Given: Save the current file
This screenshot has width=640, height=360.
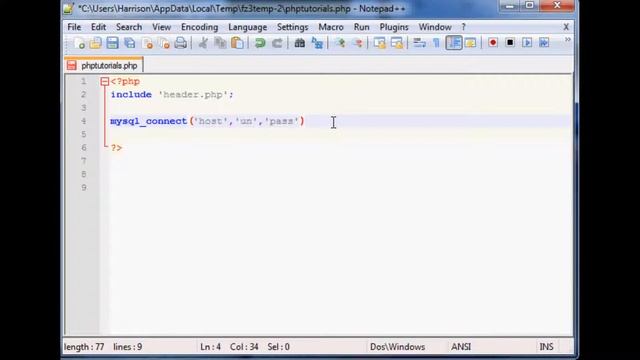Looking at the screenshot, I should pyautogui.click(x=113, y=43).
